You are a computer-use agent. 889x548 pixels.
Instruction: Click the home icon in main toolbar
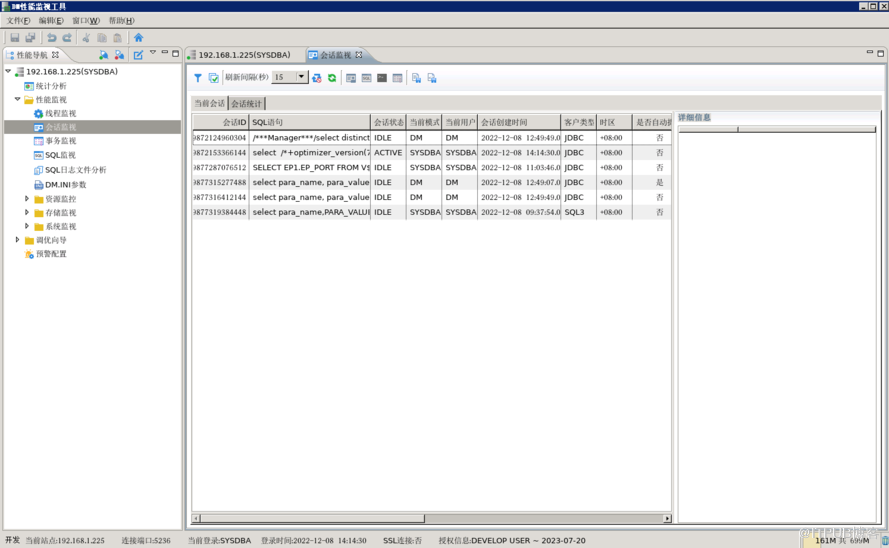coord(139,38)
